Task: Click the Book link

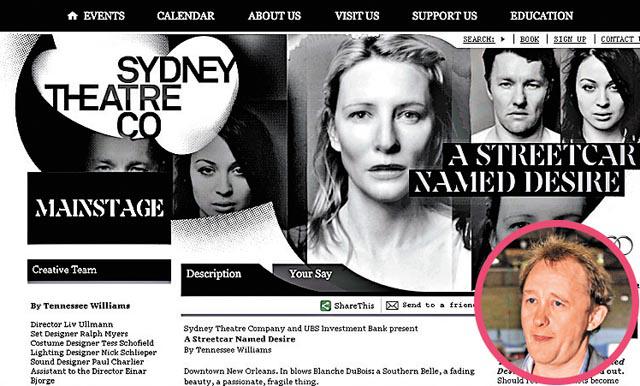Action: pos(529,39)
